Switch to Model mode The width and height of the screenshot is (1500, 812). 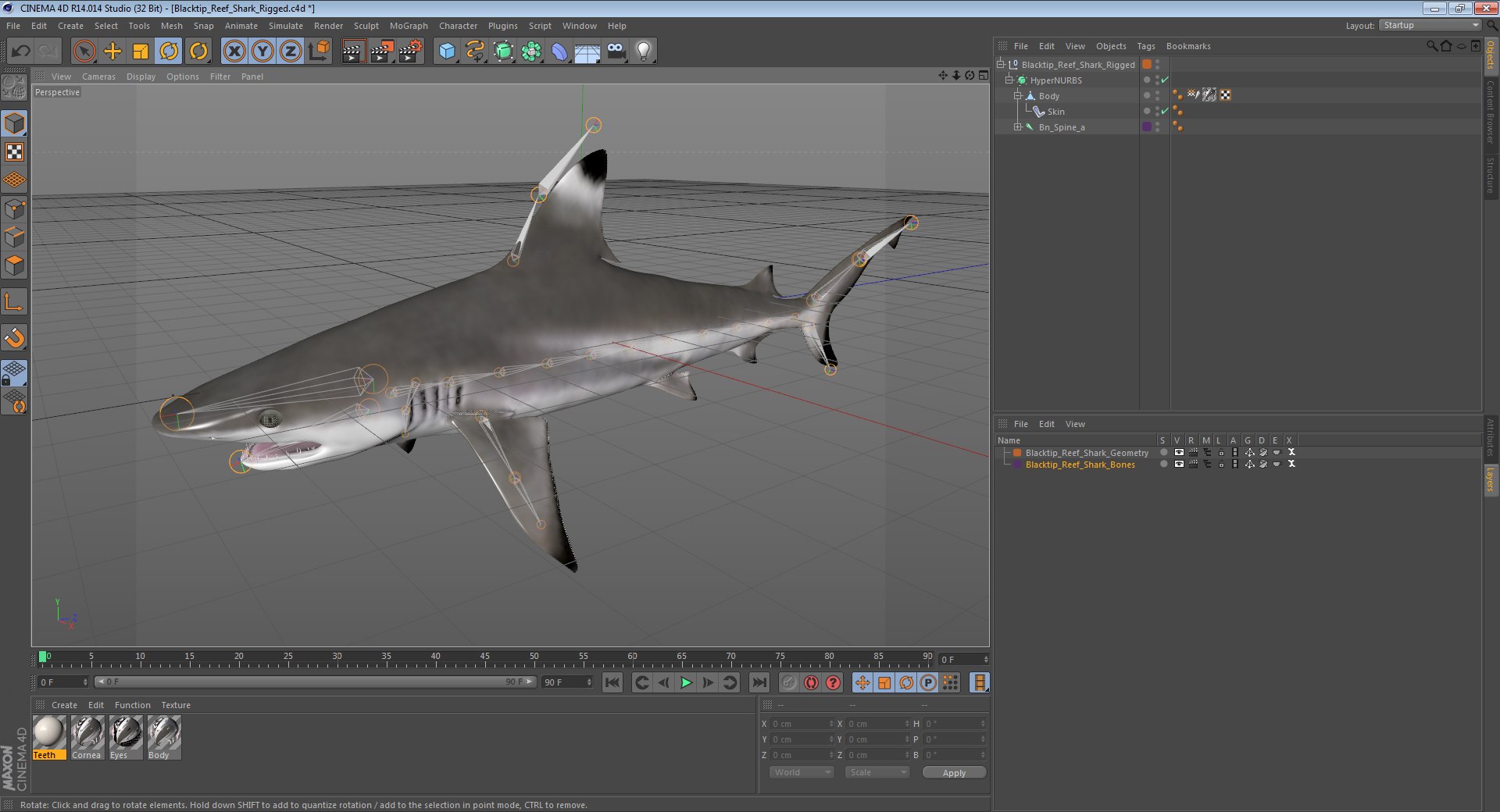coord(14,123)
